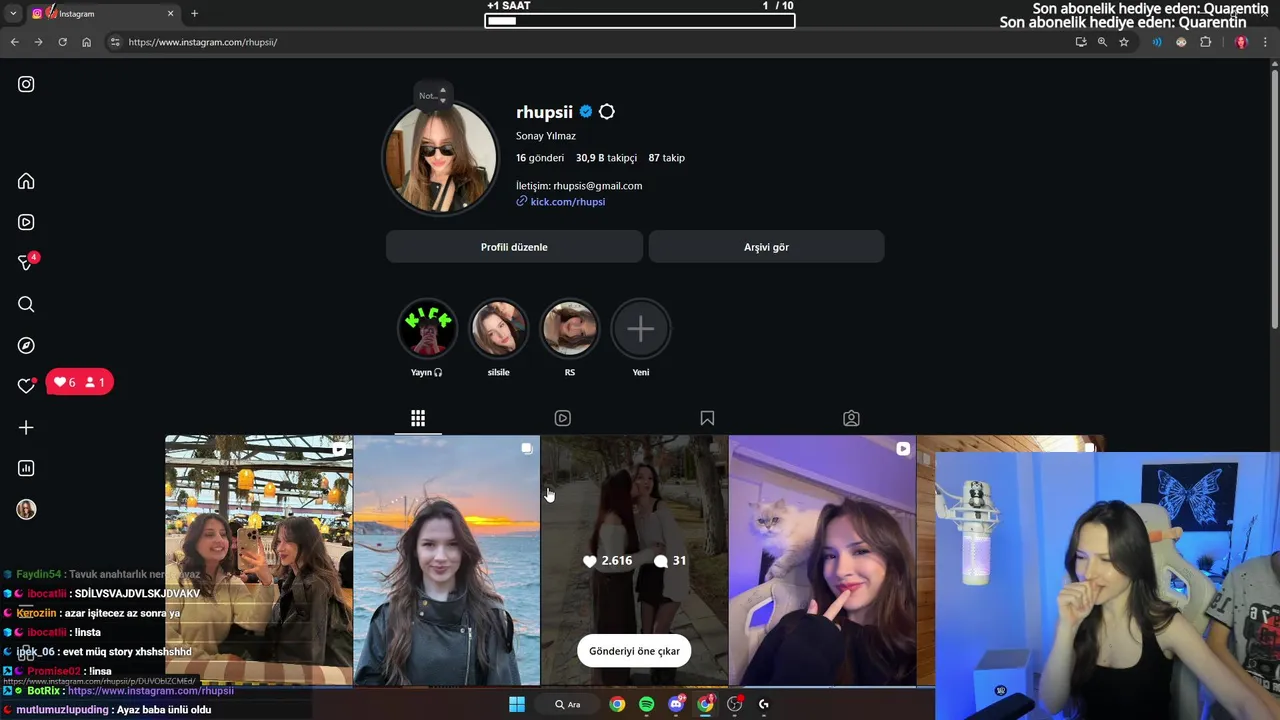Image resolution: width=1280 pixels, height=720 pixels.
Task: Open the silsile story highlight
Action: pos(498,328)
